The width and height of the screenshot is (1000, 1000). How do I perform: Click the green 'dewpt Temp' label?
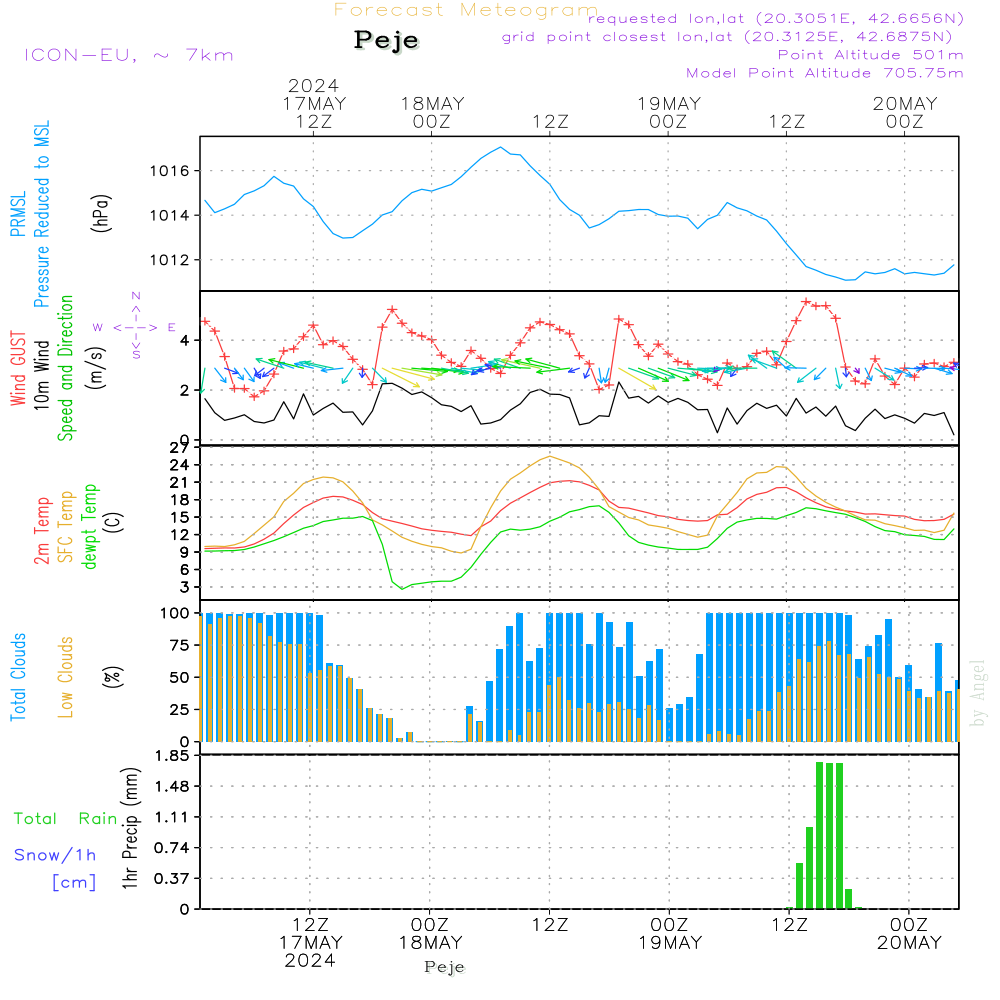(x=89, y=526)
